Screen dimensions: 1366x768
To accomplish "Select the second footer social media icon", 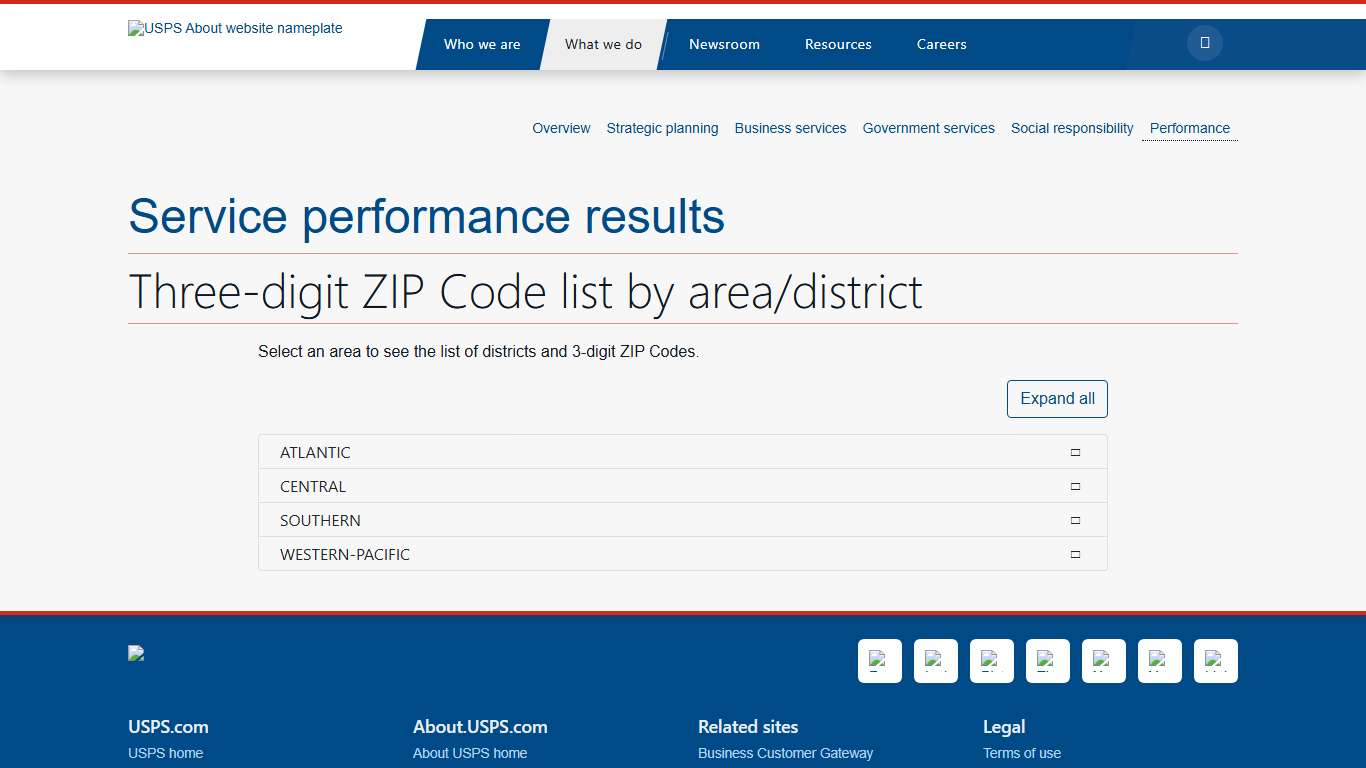I will tap(935, 661).
